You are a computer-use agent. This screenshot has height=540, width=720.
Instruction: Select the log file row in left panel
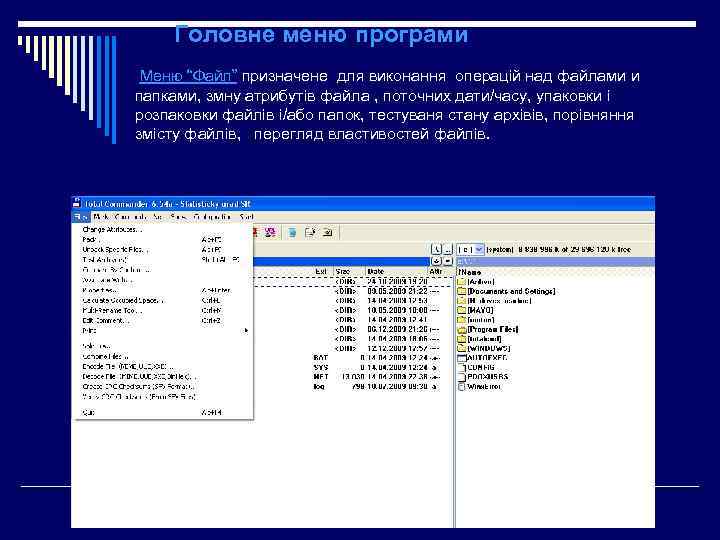click(353, 387)
